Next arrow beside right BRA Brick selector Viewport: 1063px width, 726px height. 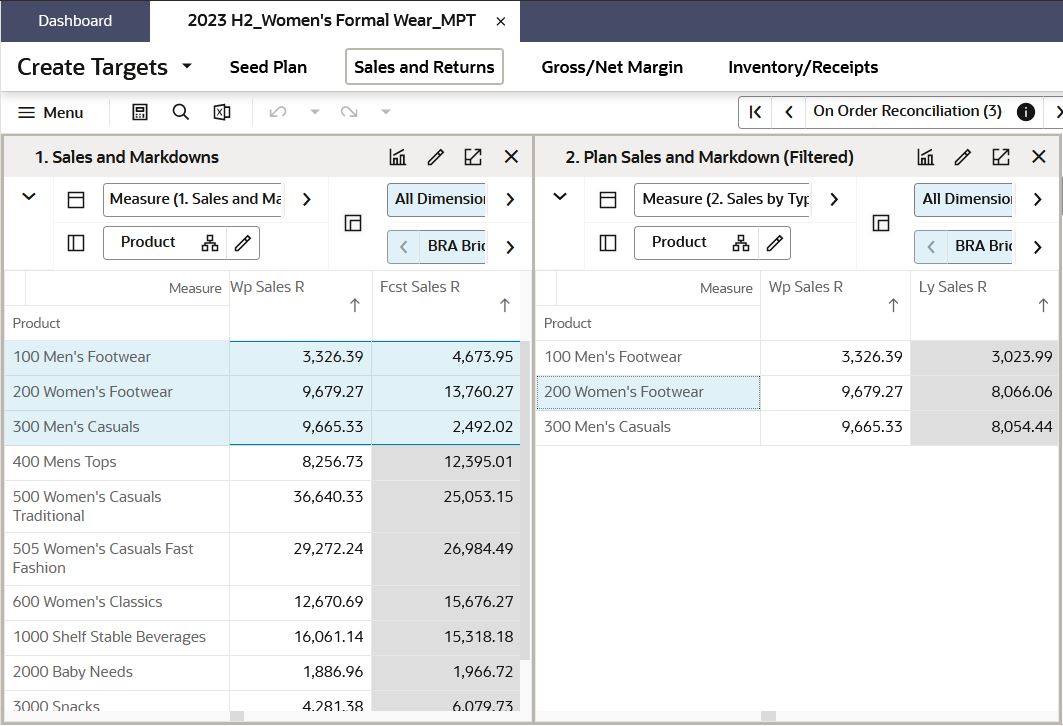tap(1037, 247)
